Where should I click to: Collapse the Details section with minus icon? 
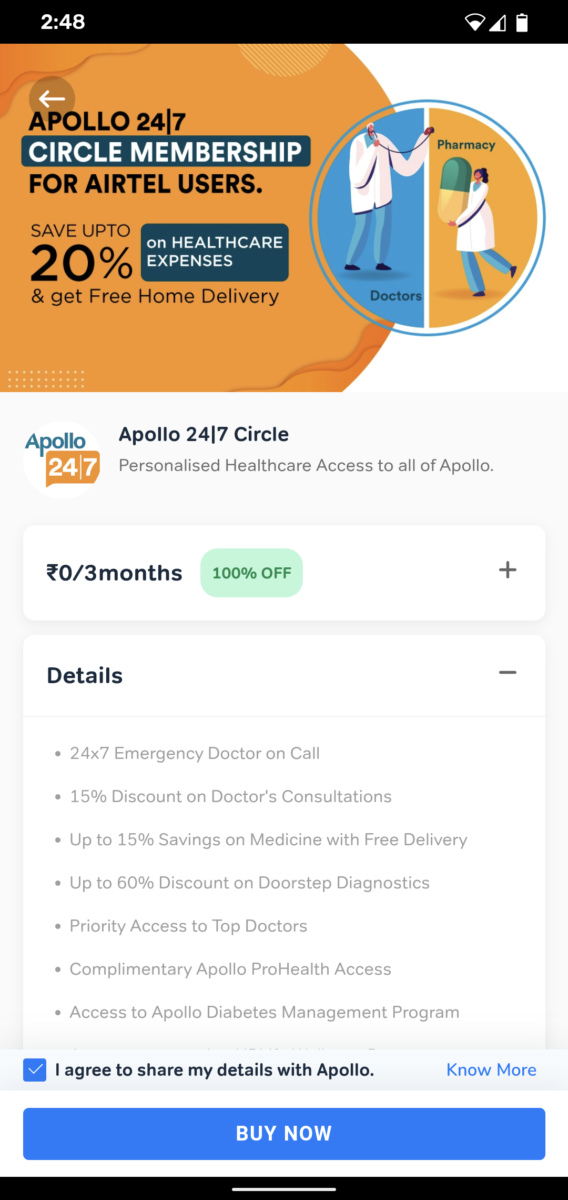pyautogui.click(x=508, y=673)
